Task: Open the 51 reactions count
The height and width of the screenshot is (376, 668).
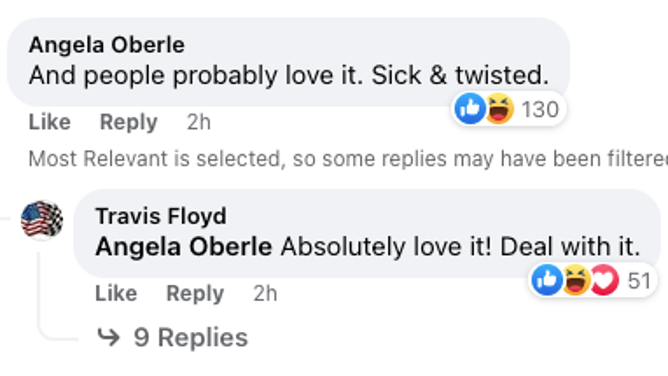Action: click(x=639, y=281)
